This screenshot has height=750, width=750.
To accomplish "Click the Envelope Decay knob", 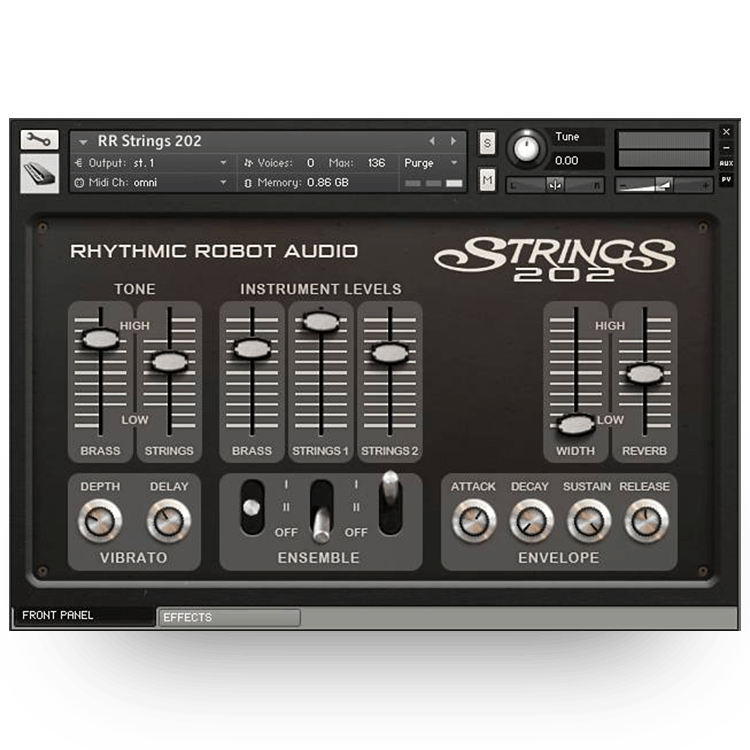I will (x=531, y=520).
